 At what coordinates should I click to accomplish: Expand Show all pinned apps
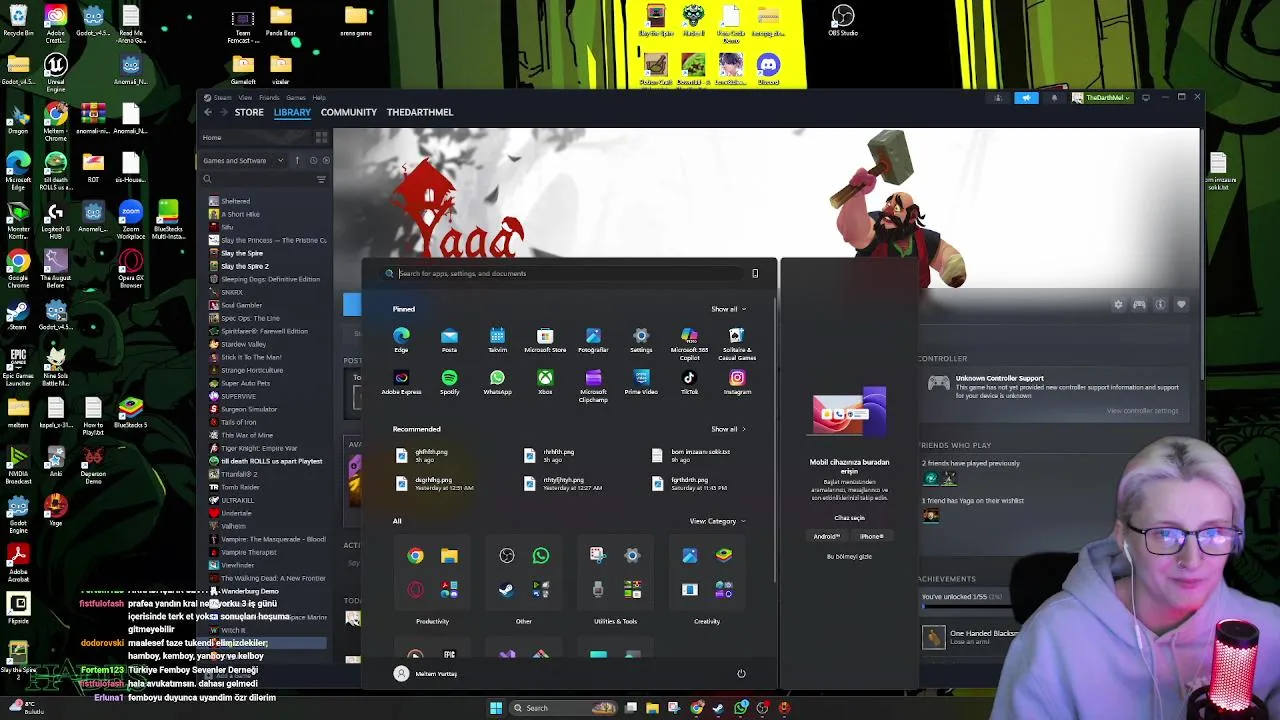click(x=728, y=309)
